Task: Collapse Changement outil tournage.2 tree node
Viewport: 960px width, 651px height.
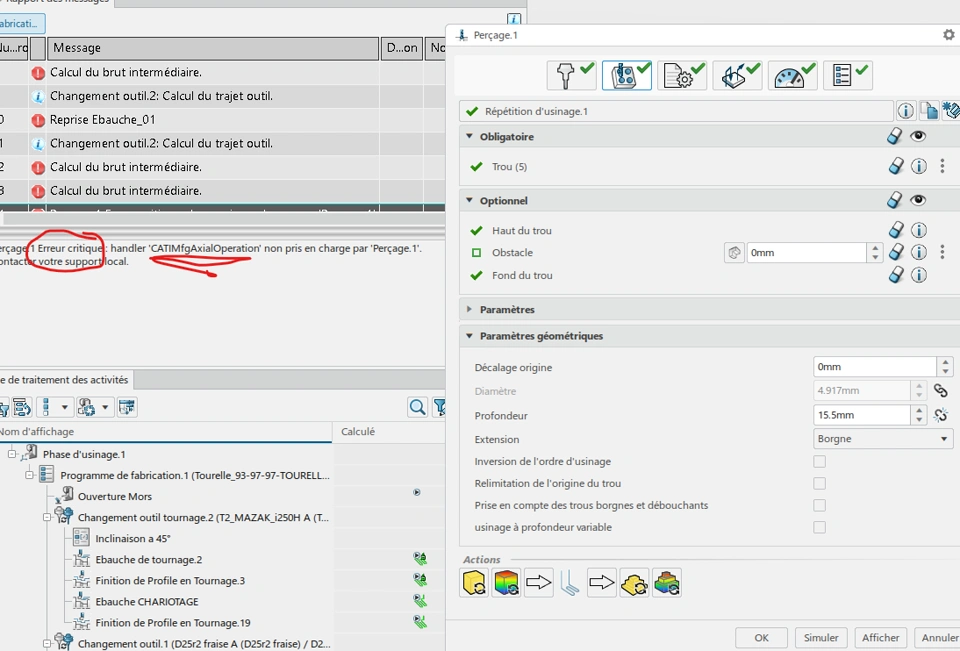Action: tap(47, 517)
